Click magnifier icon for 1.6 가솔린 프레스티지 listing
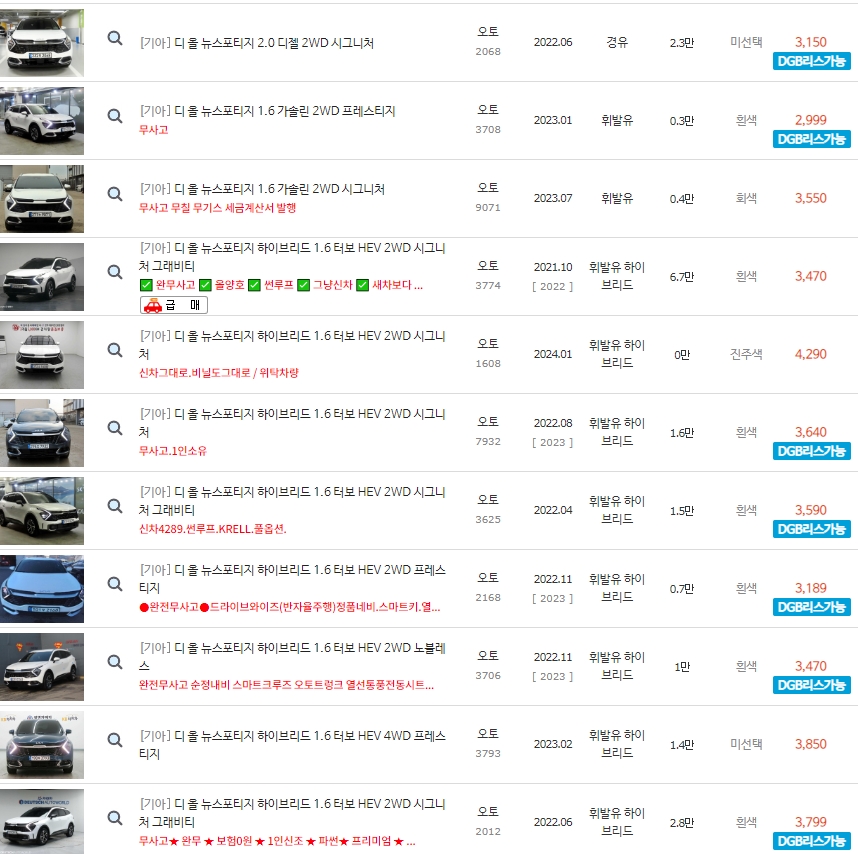This screenshot has width=858, height=854. [x=114, y=116]
